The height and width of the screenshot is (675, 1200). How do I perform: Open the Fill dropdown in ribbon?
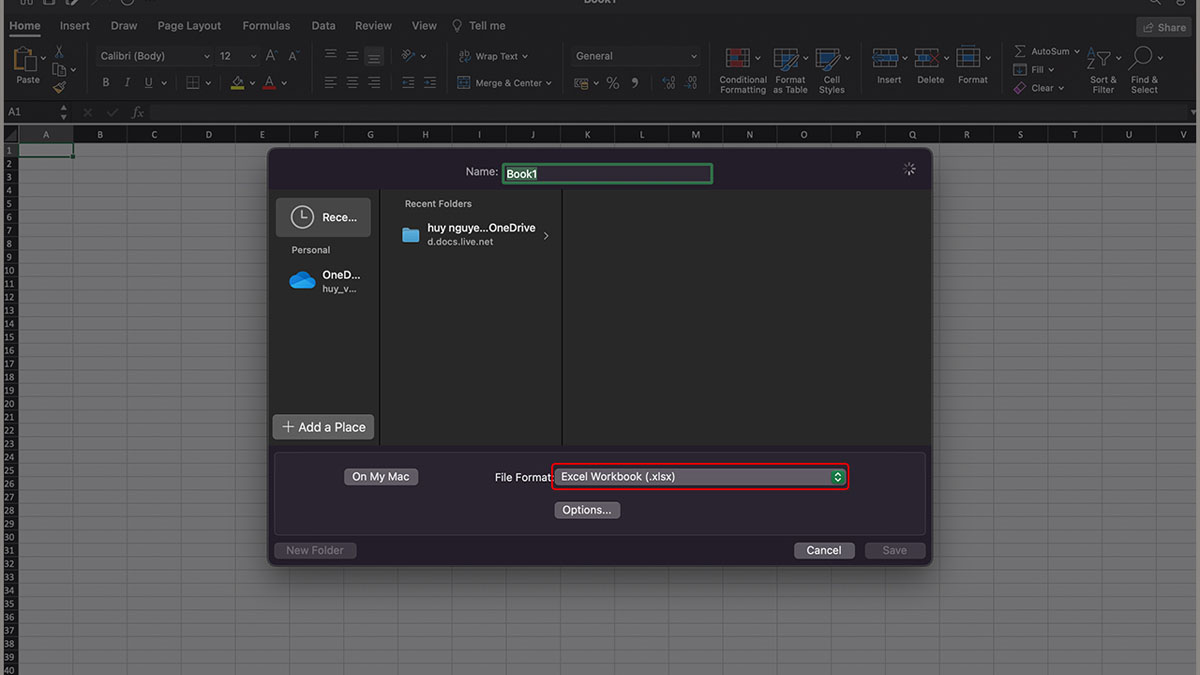pos(1034,69)
